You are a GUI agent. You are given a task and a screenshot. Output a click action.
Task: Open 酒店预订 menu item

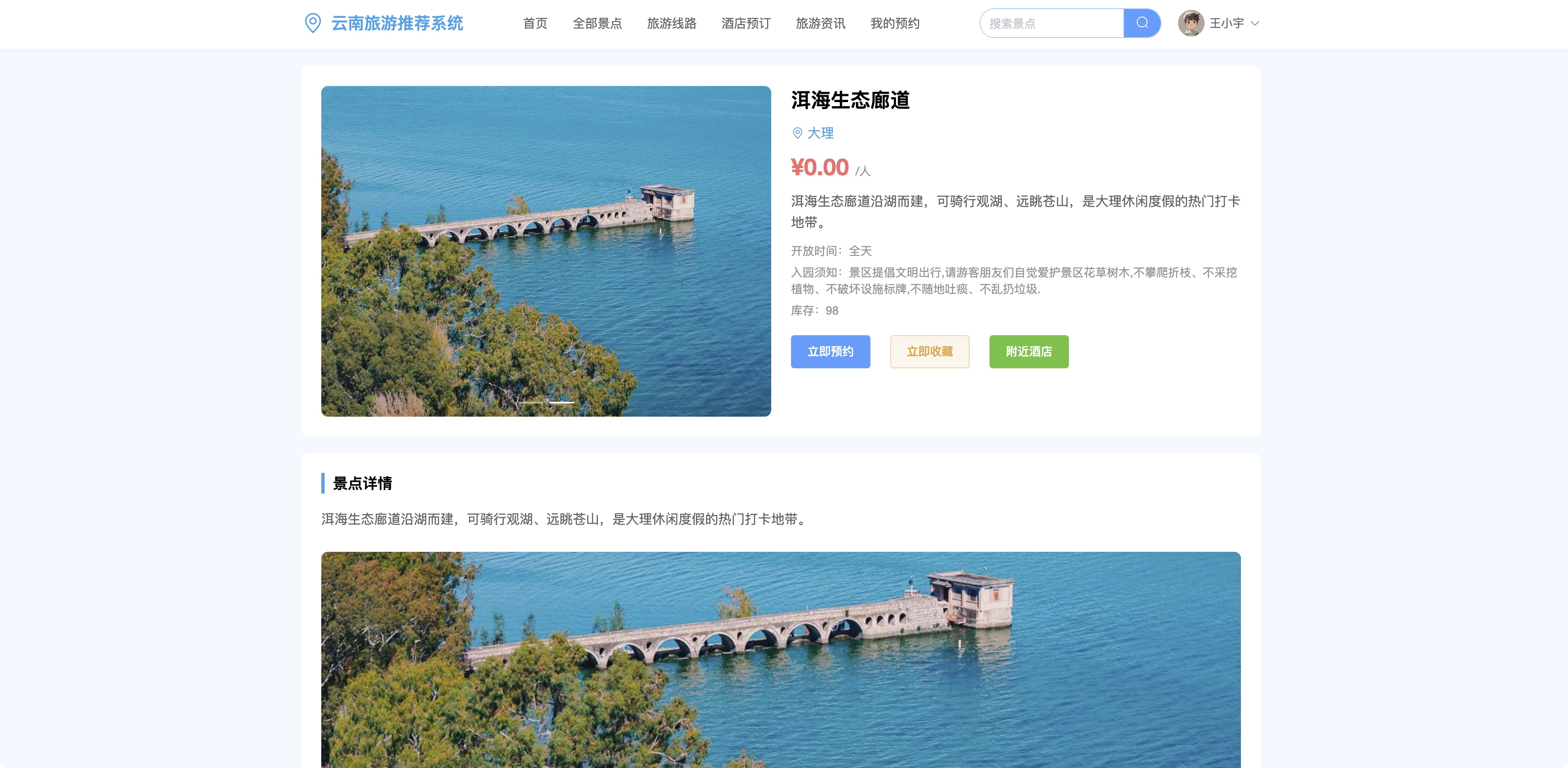[746, 23]
